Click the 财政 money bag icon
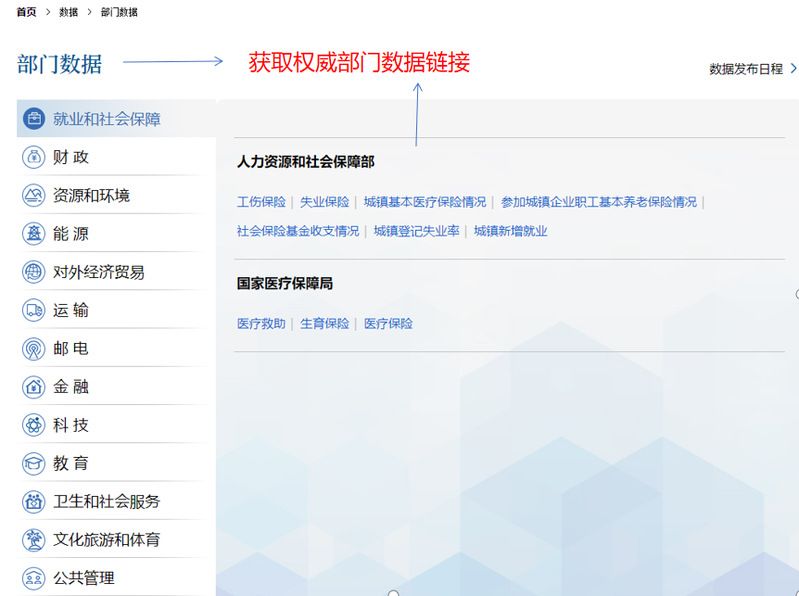Viewport: 799px width, 596px height. coord(34,157)
